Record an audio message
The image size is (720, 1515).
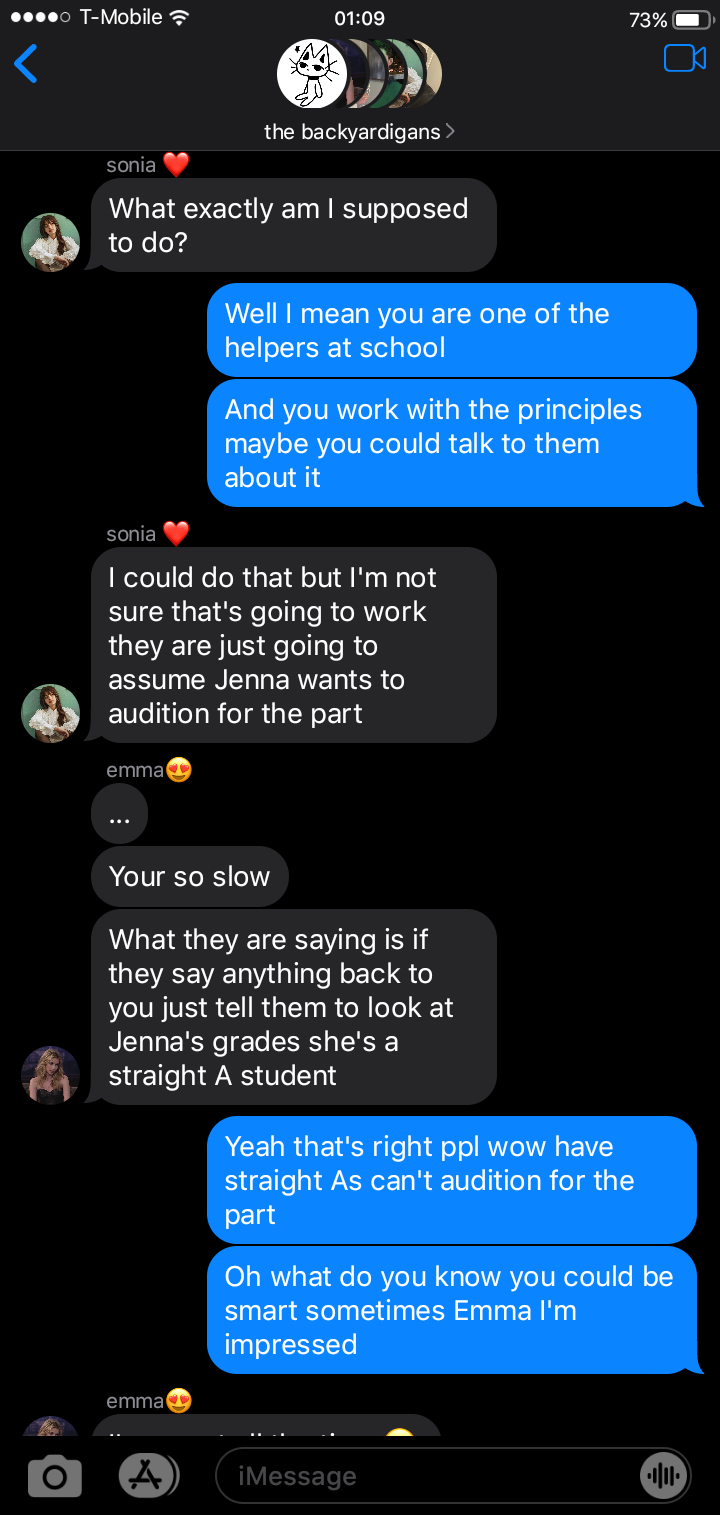pos(663,1476)
